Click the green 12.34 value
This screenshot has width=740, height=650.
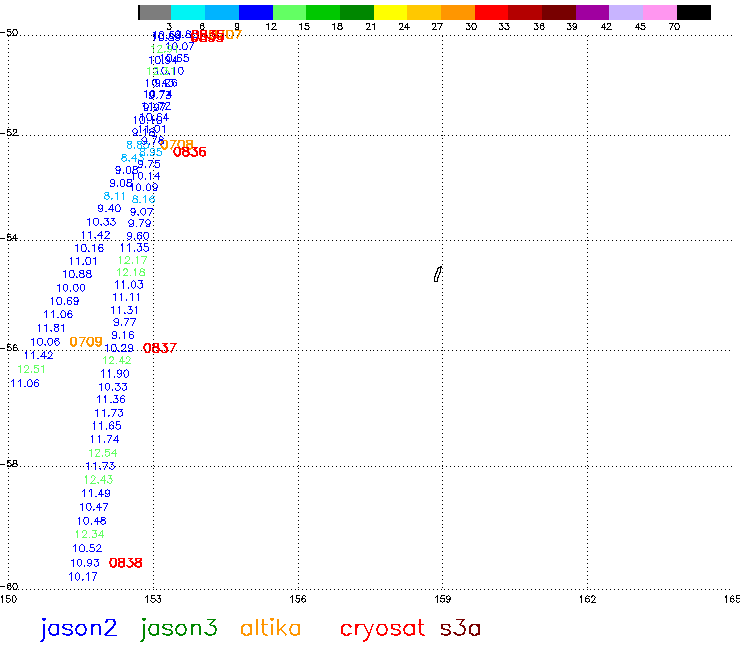coord(90,534)
